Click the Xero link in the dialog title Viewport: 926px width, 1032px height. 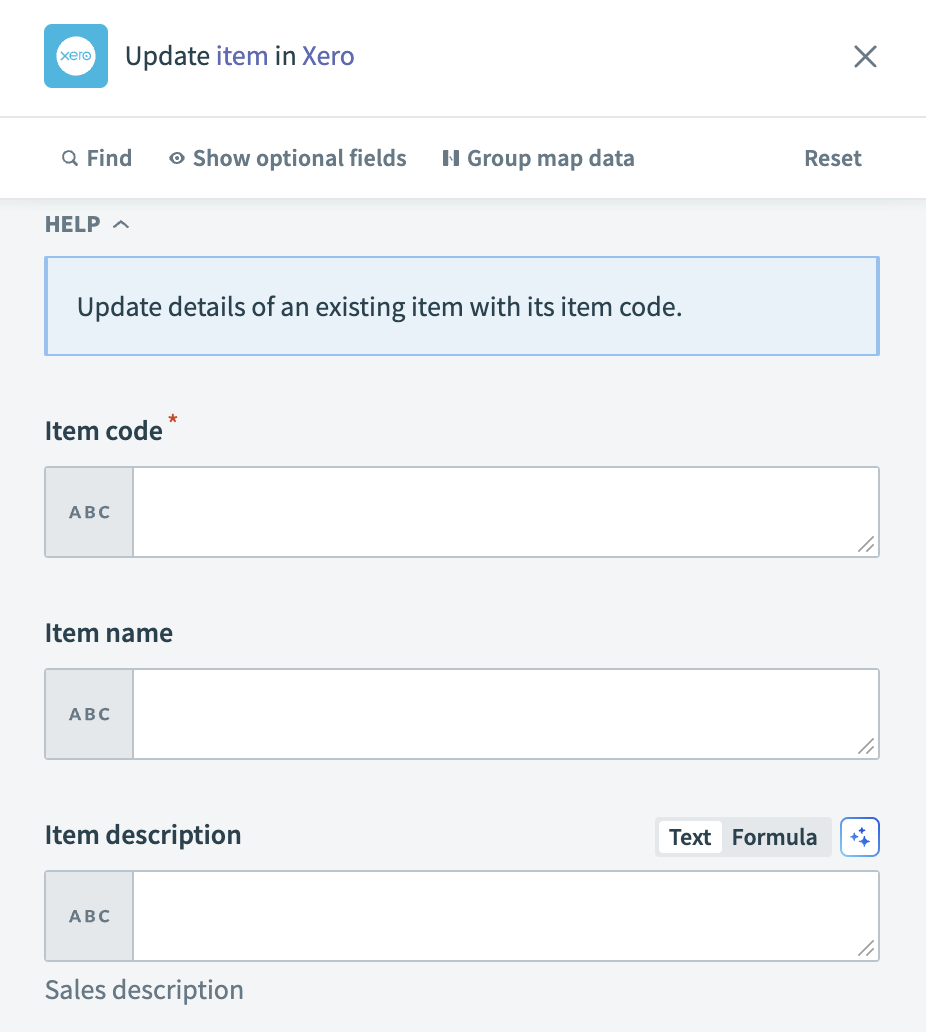tap(328, 56)
